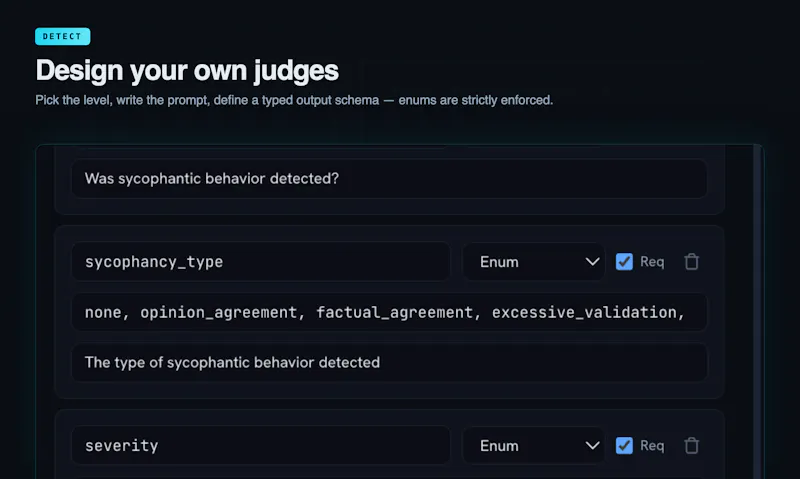Click the Req label beside sycophancy_type checkbox
Screen dimensions: 800x479
point(652,262)
